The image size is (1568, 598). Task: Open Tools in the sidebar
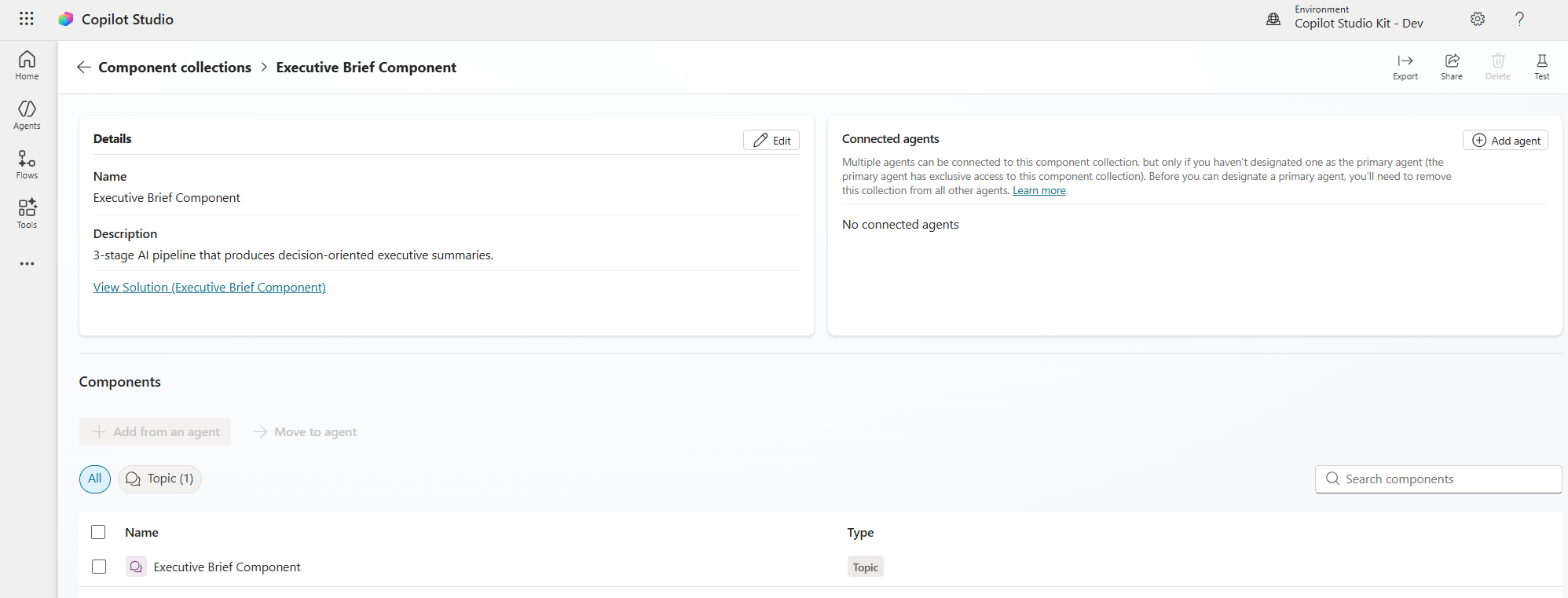tap(27, 214)
